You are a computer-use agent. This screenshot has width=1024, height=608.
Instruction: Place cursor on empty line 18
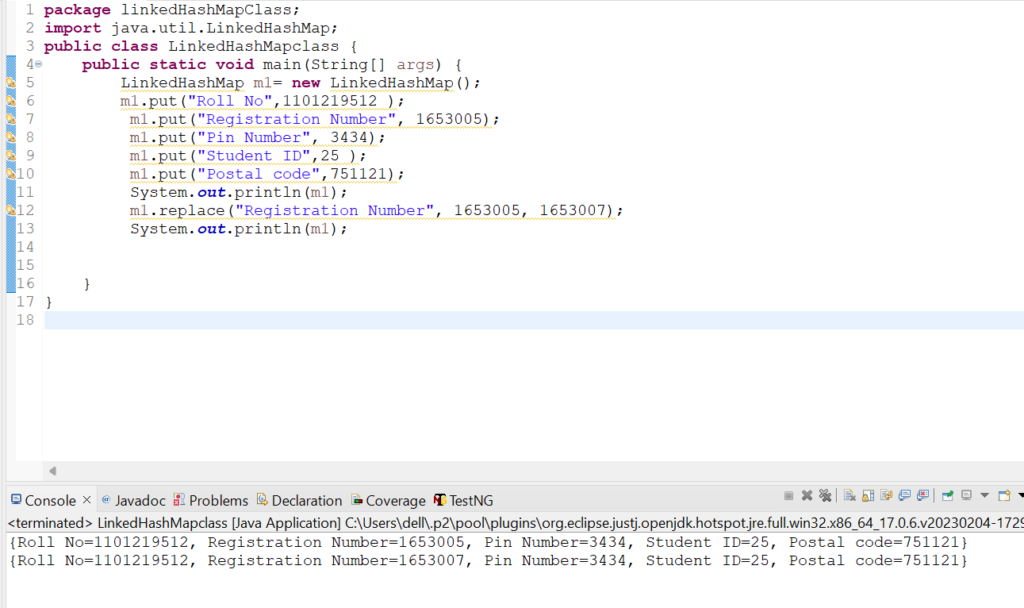click(533, 320)
